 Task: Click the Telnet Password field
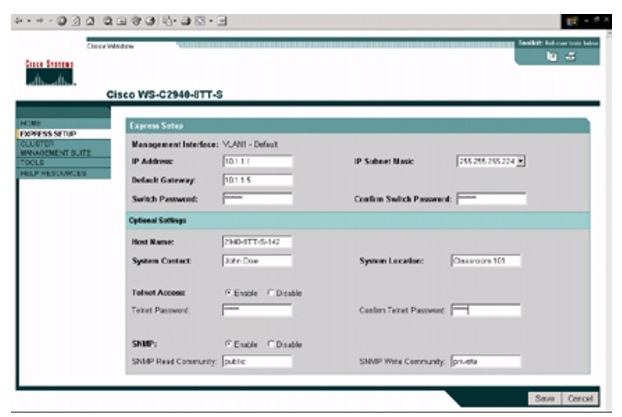coord(257,310)
